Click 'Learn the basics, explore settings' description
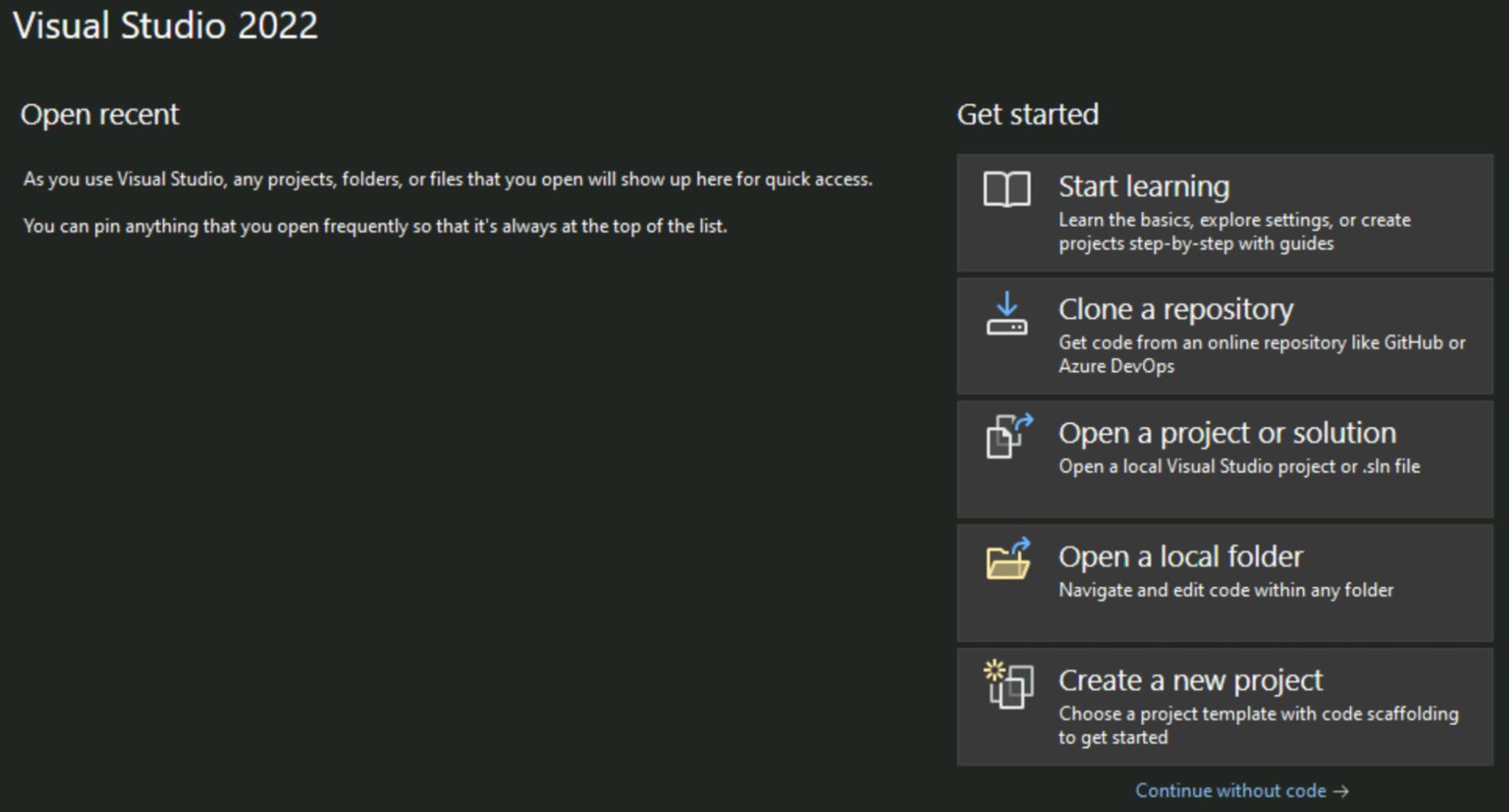Viewport: 1509px width, 812px height. coord(1235,231)
